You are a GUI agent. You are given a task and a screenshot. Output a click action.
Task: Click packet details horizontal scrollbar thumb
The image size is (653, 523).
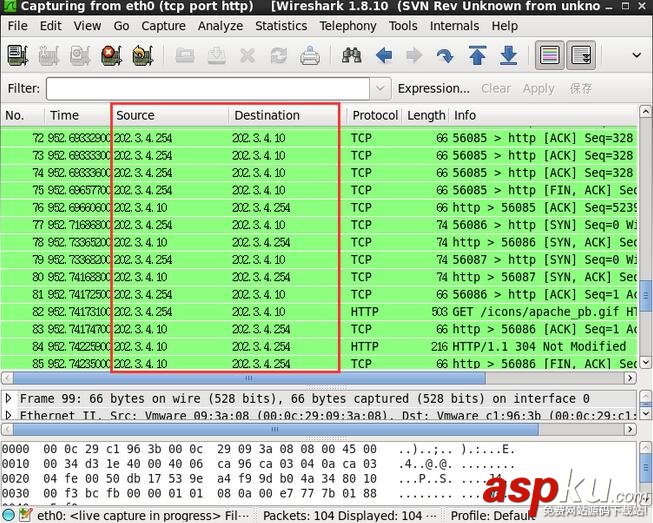275,429
